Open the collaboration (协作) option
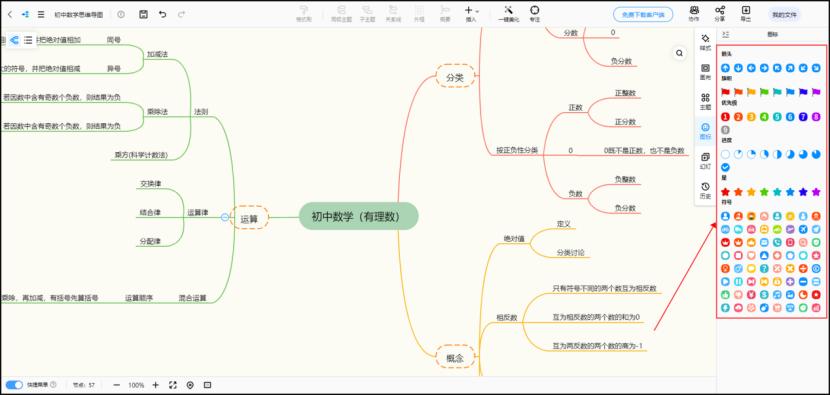 [x=694, y=14]
